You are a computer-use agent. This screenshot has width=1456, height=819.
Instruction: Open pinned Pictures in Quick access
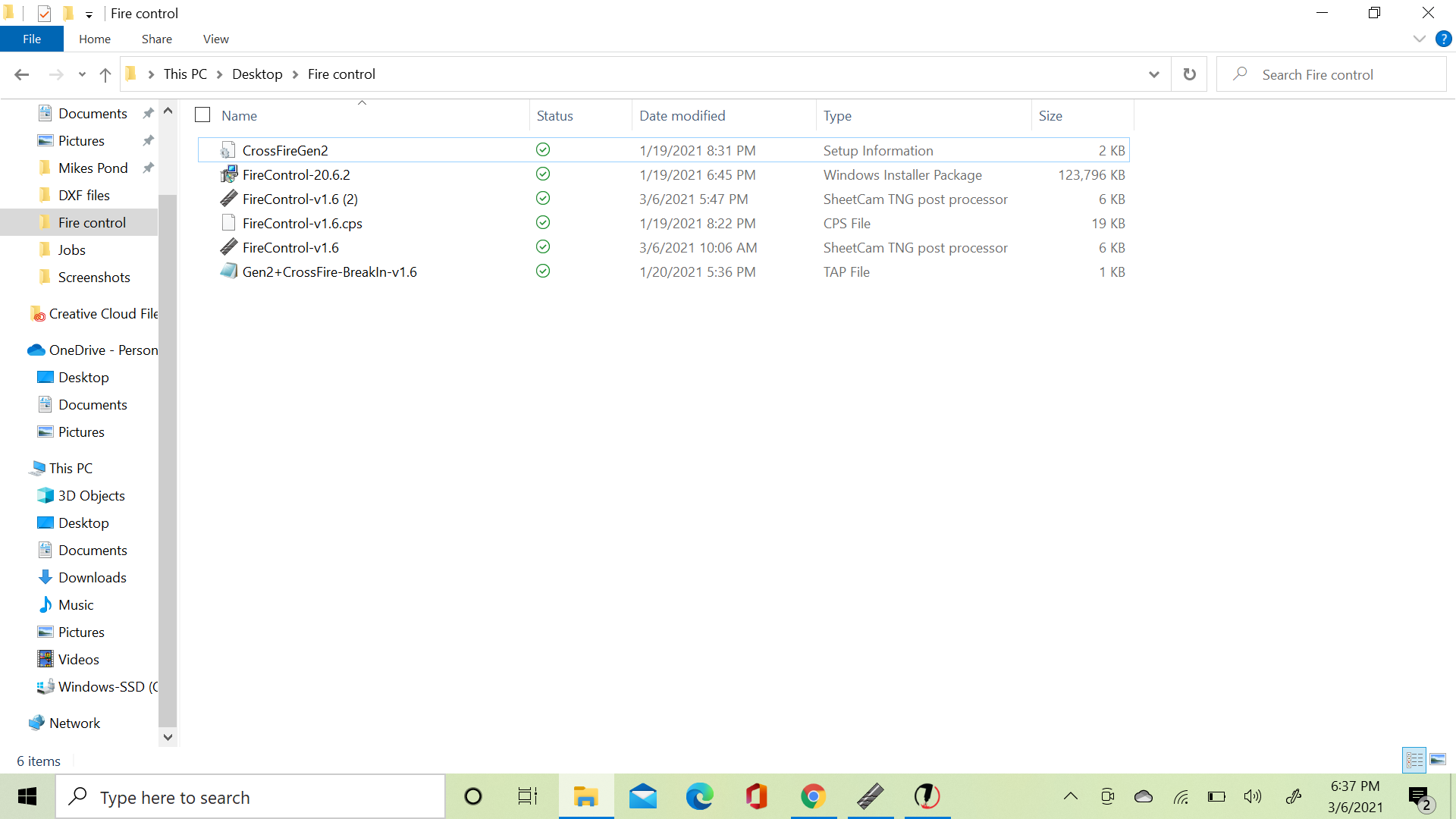click(x=81, y=140)
